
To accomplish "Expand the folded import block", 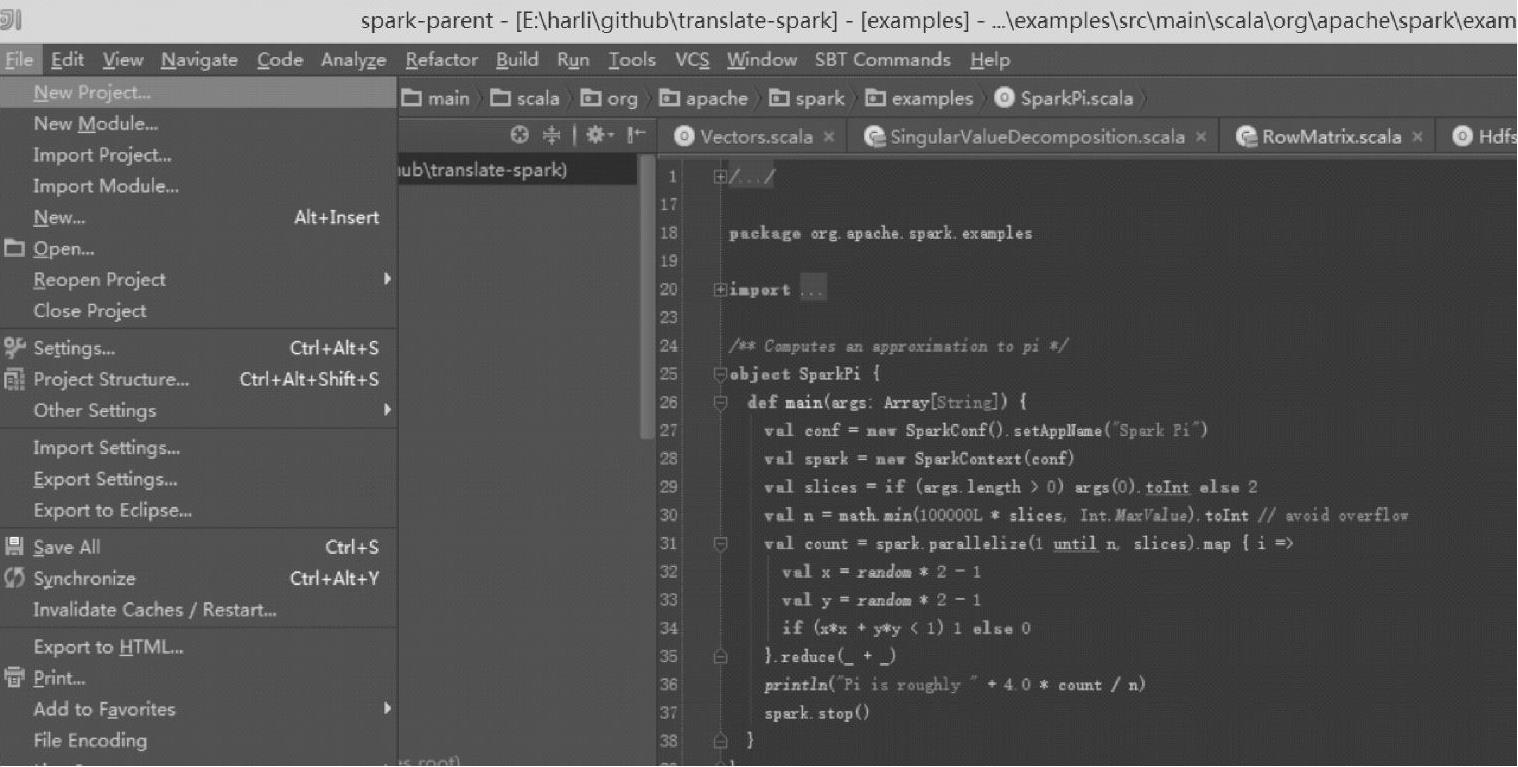I will 720,290.
